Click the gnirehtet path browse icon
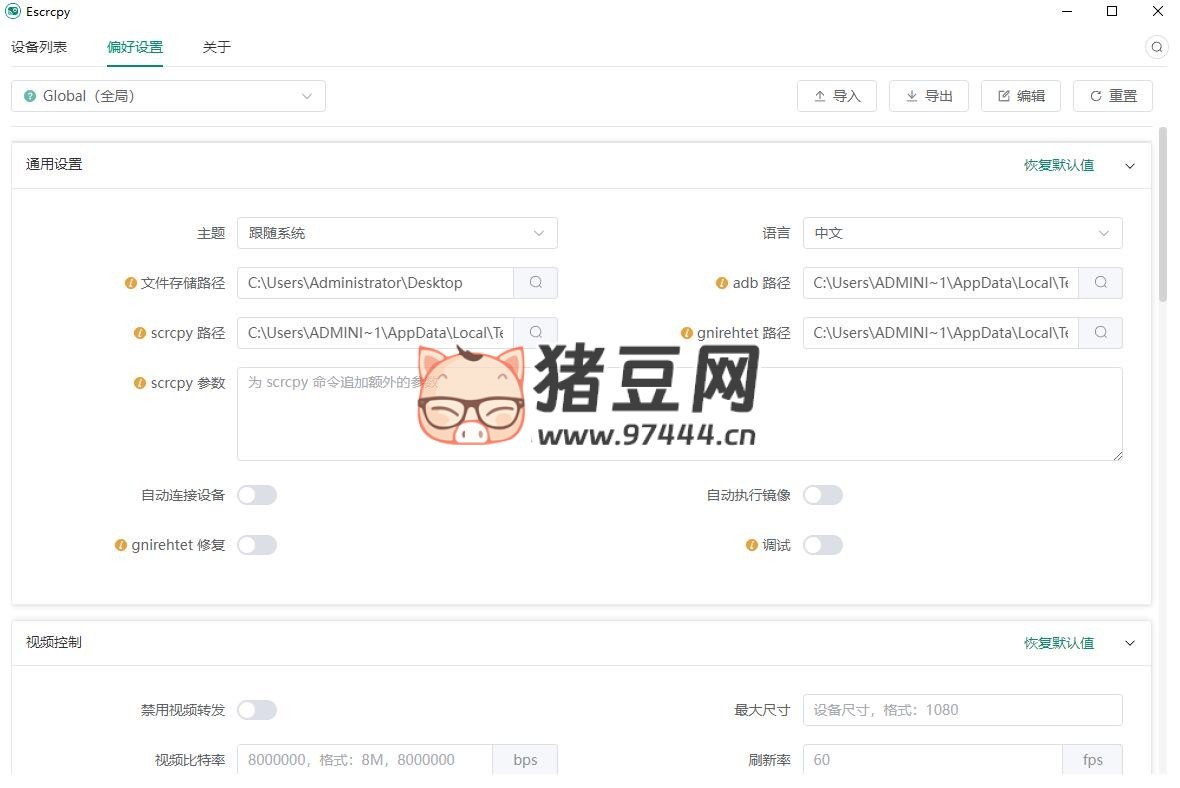Screen dimensions: 1180x788 1101,333
